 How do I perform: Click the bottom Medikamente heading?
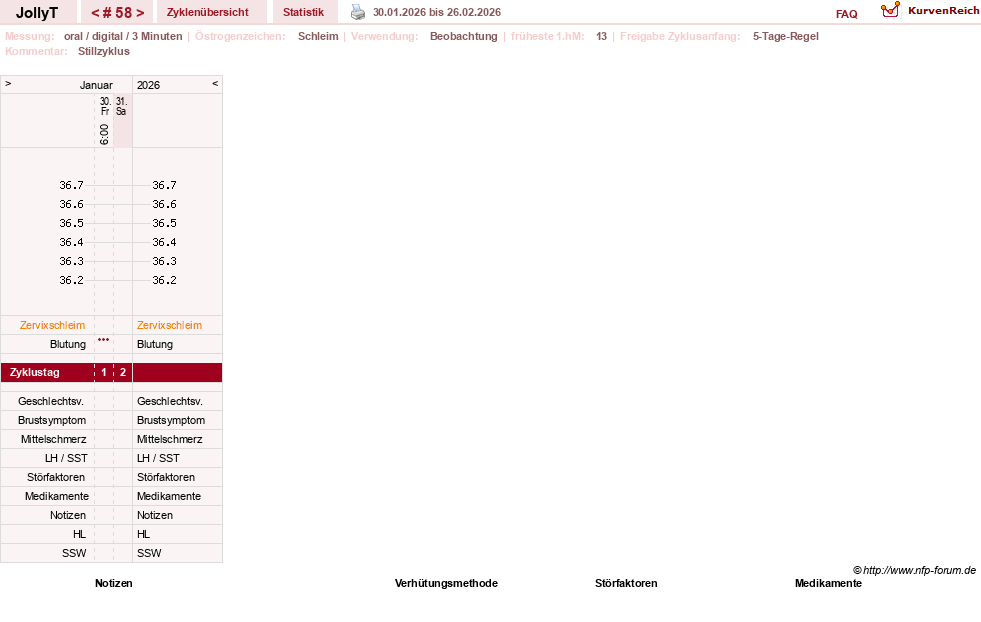(x=828, y=583)
